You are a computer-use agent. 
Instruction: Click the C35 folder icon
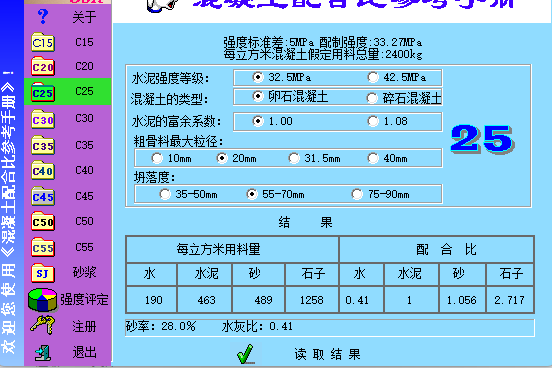43,145
